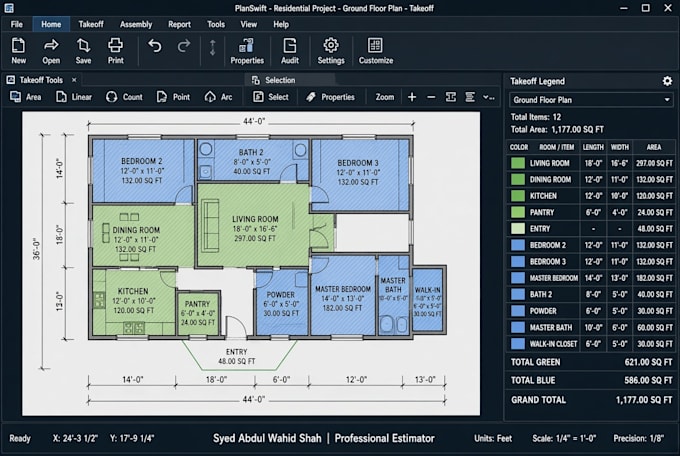Redo the last undone action
The image size is (680, 456).
tap(184, 46)
